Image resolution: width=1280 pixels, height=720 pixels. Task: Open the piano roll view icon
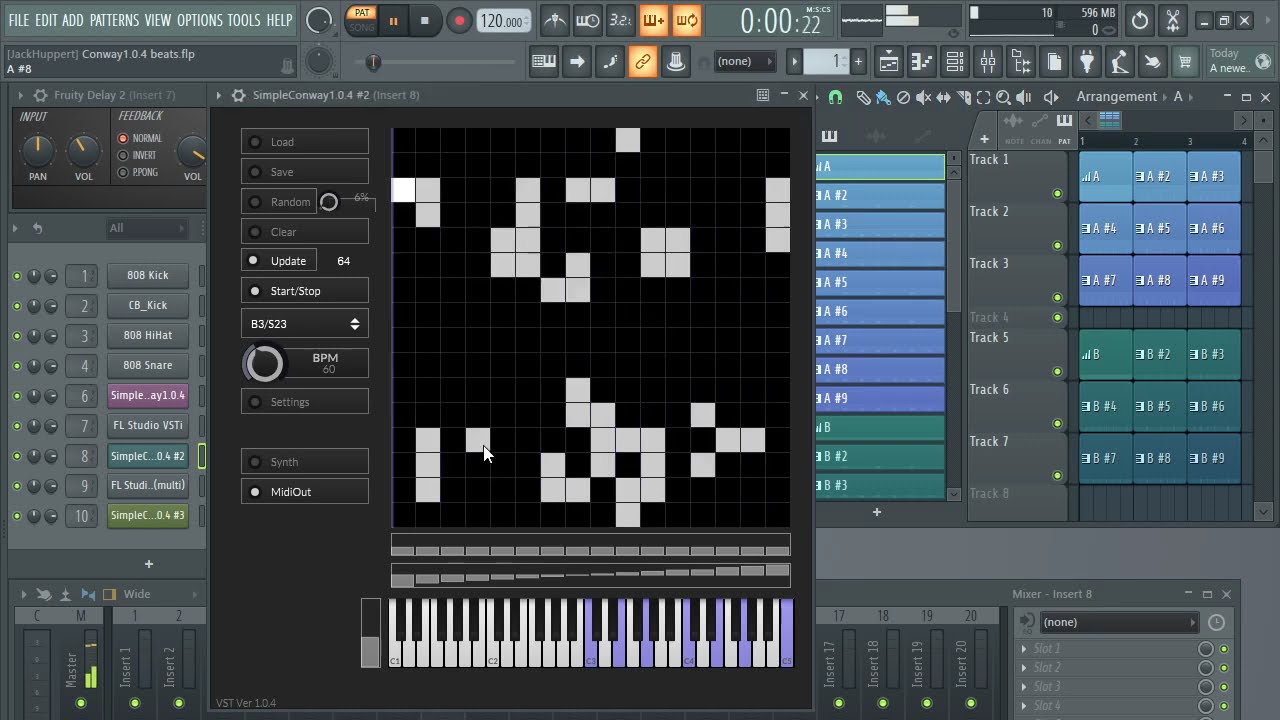pos(922,62)
